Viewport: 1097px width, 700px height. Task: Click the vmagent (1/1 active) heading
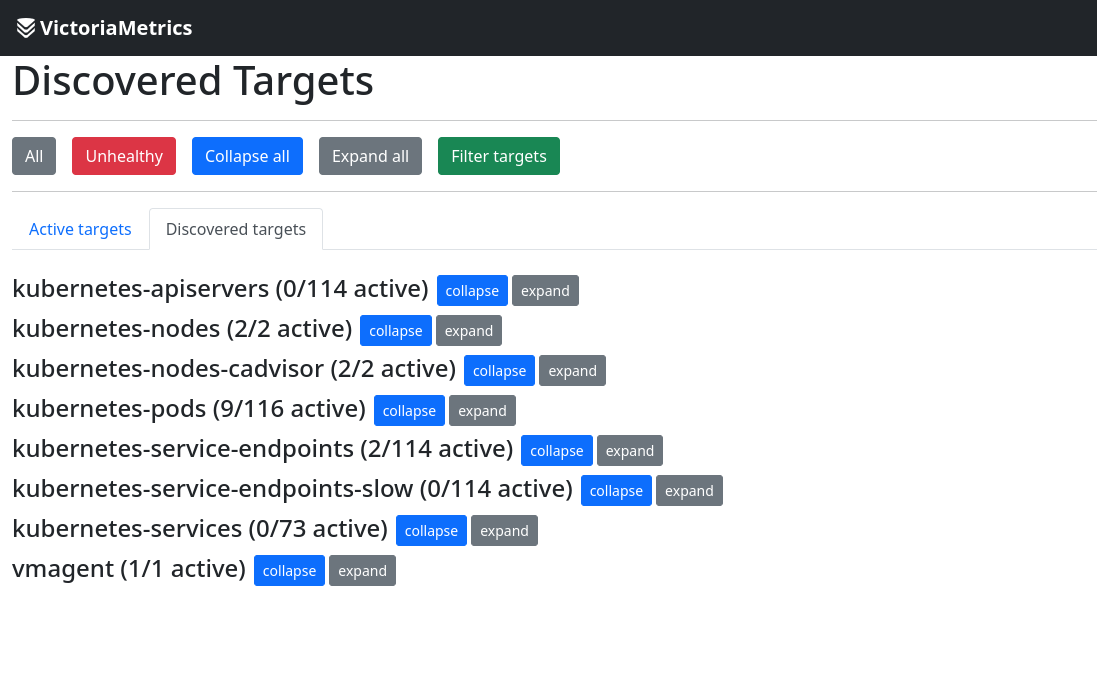129,569
